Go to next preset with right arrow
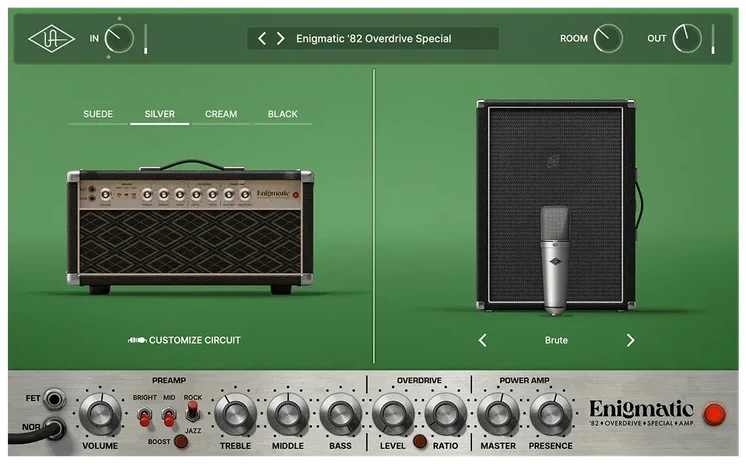The image size is (746, 464). click(281, 39)
